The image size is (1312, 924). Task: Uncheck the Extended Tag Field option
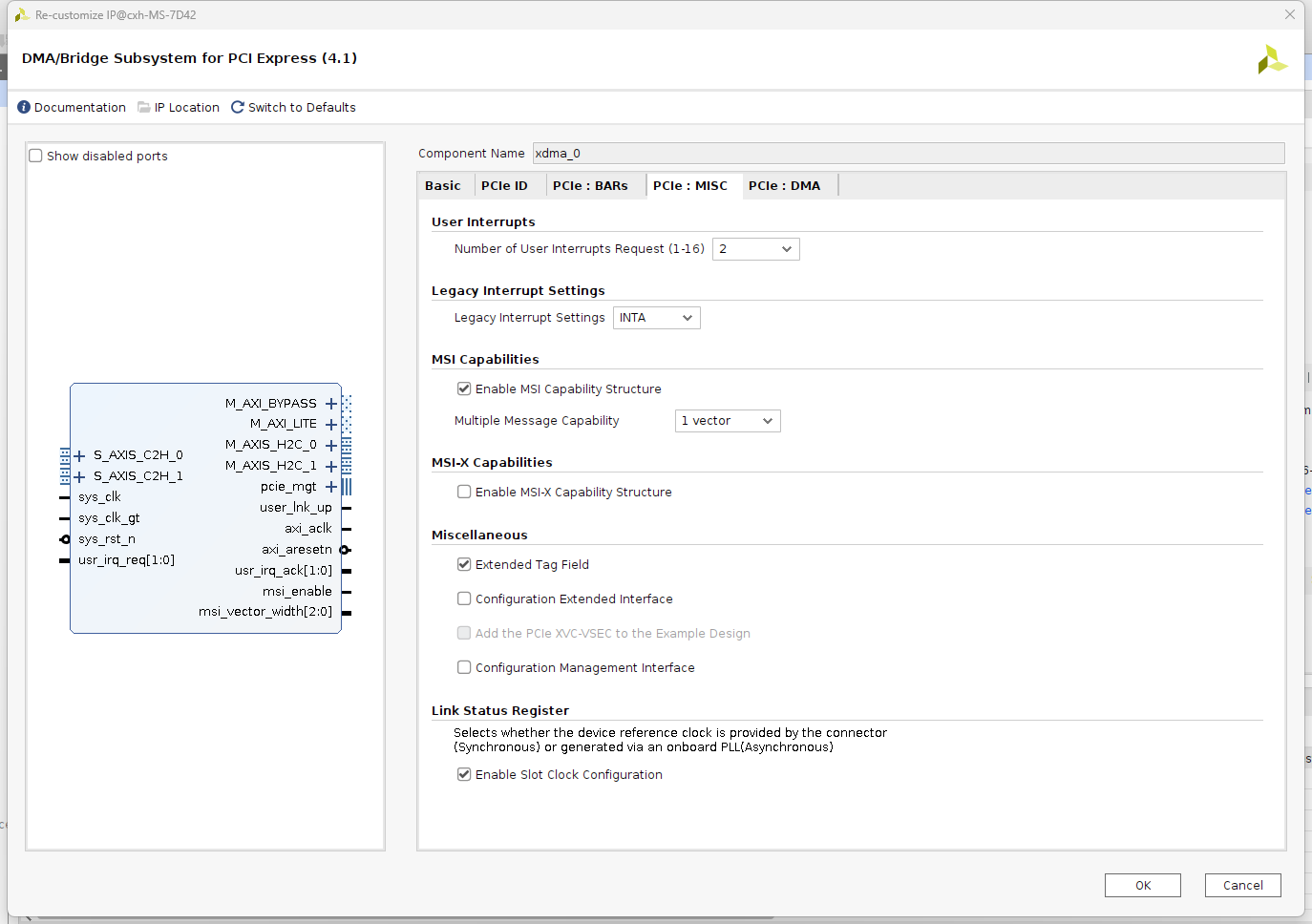464,564
